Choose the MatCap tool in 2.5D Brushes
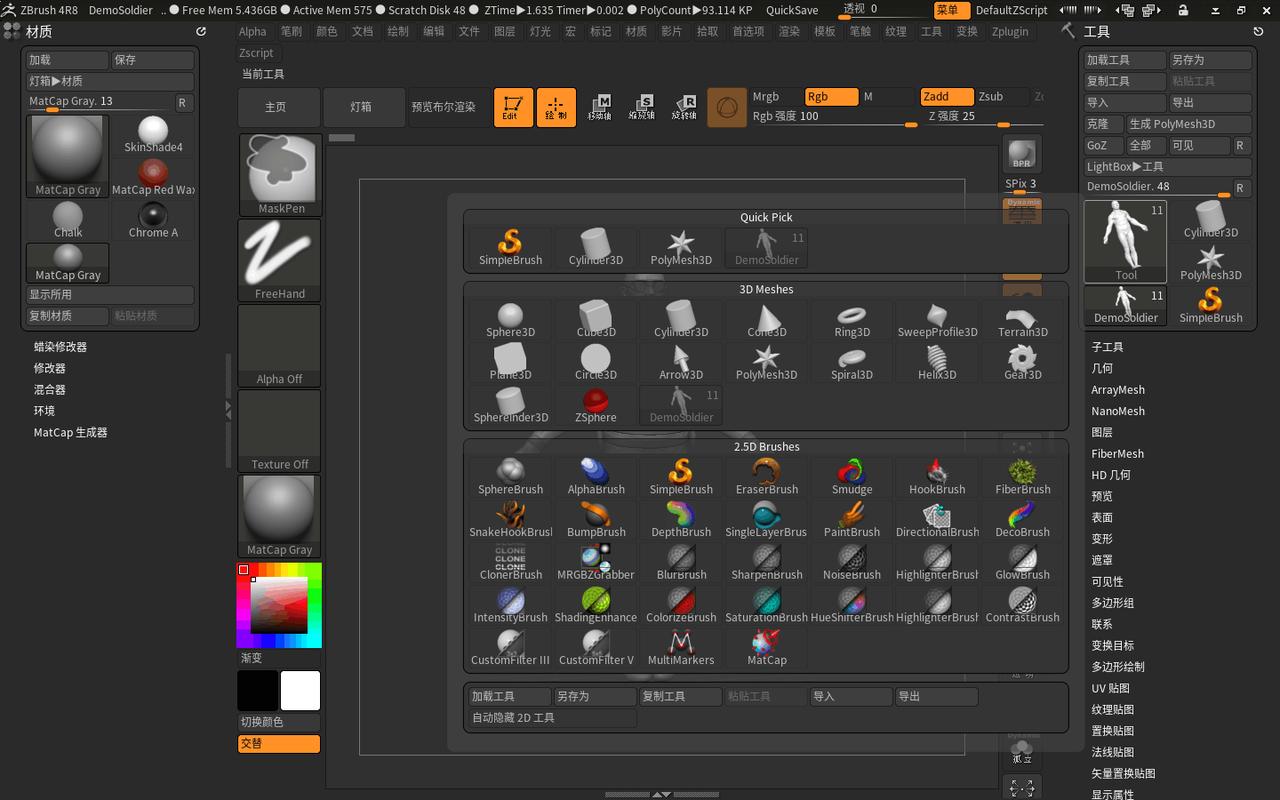Image resolution: width=1280 pixels, height=800 pixels. point(767,649)
